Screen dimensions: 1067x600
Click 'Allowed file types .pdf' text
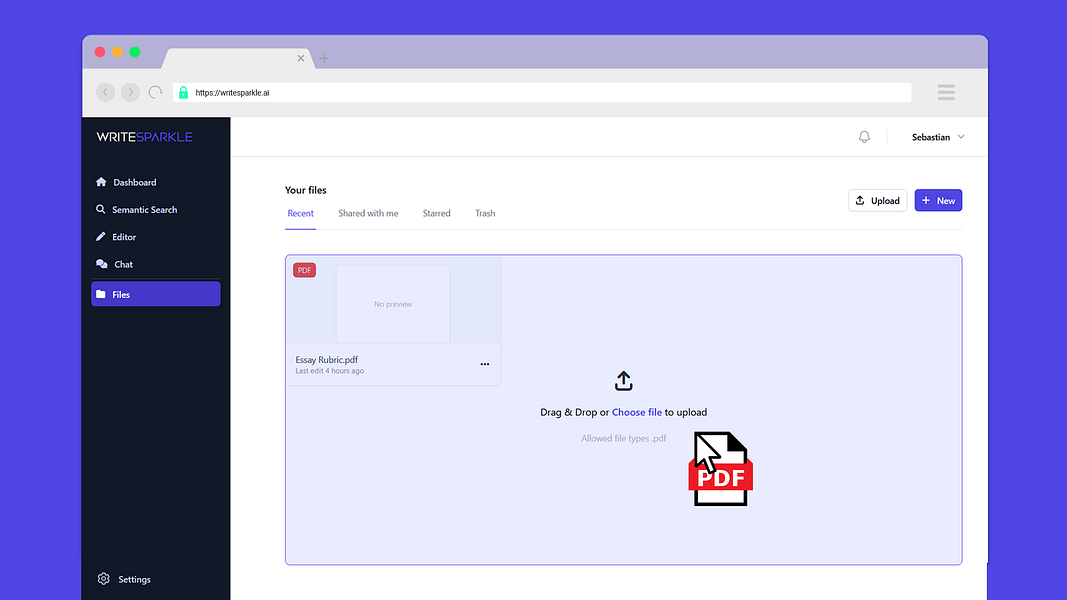click(623, 439)
